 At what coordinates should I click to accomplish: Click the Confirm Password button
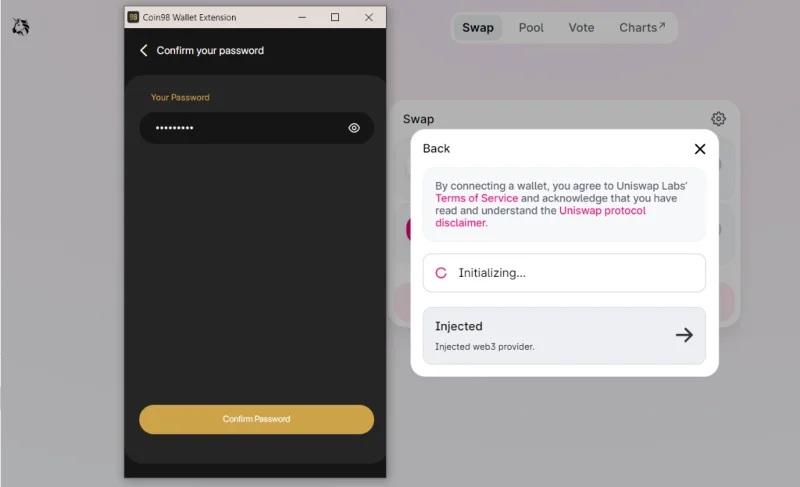coord(256,419)
